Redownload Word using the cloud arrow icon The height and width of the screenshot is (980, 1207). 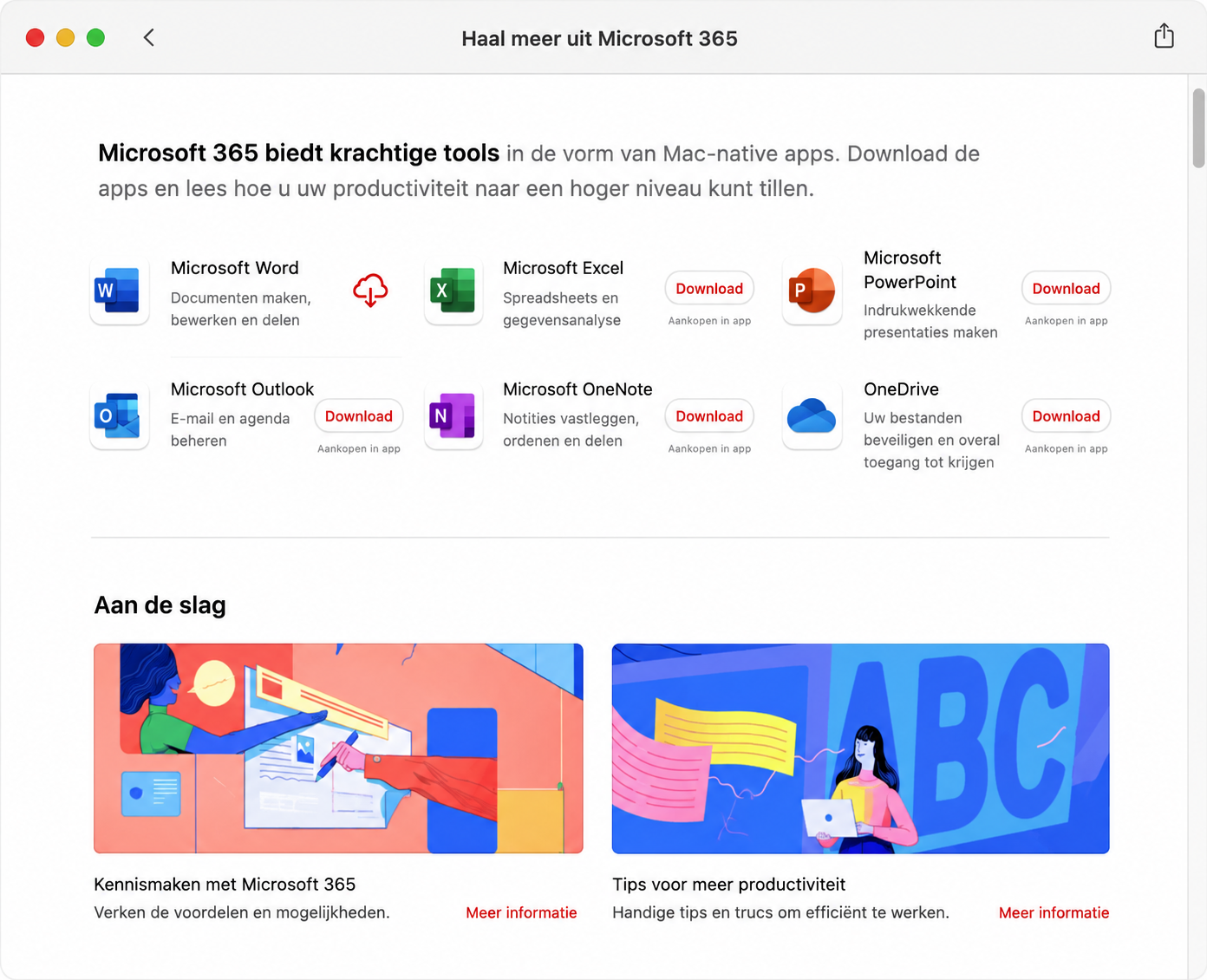(370, 291)
